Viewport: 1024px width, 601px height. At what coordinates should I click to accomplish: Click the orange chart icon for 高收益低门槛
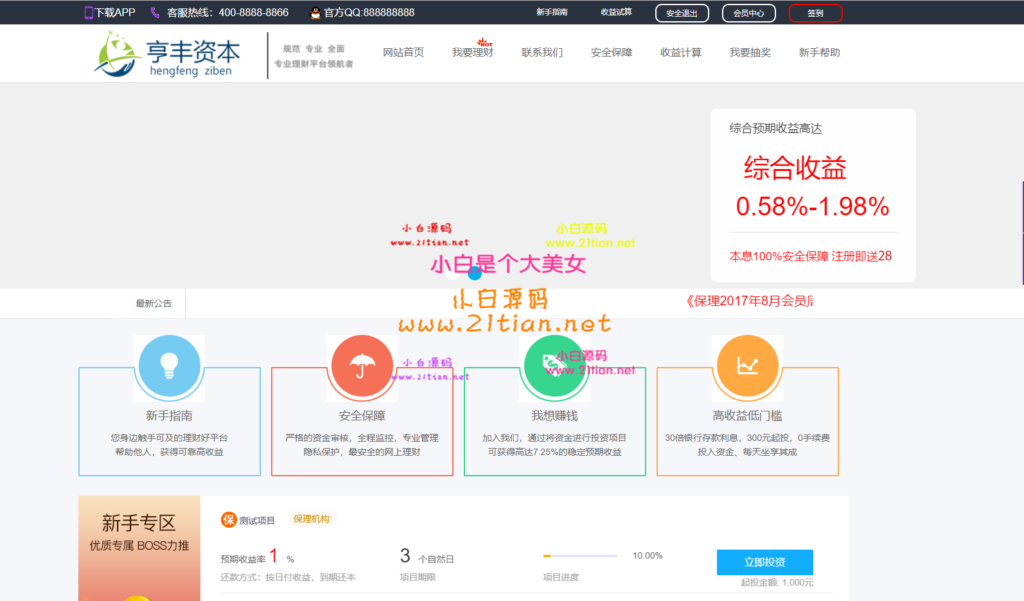tap(746, 367)
